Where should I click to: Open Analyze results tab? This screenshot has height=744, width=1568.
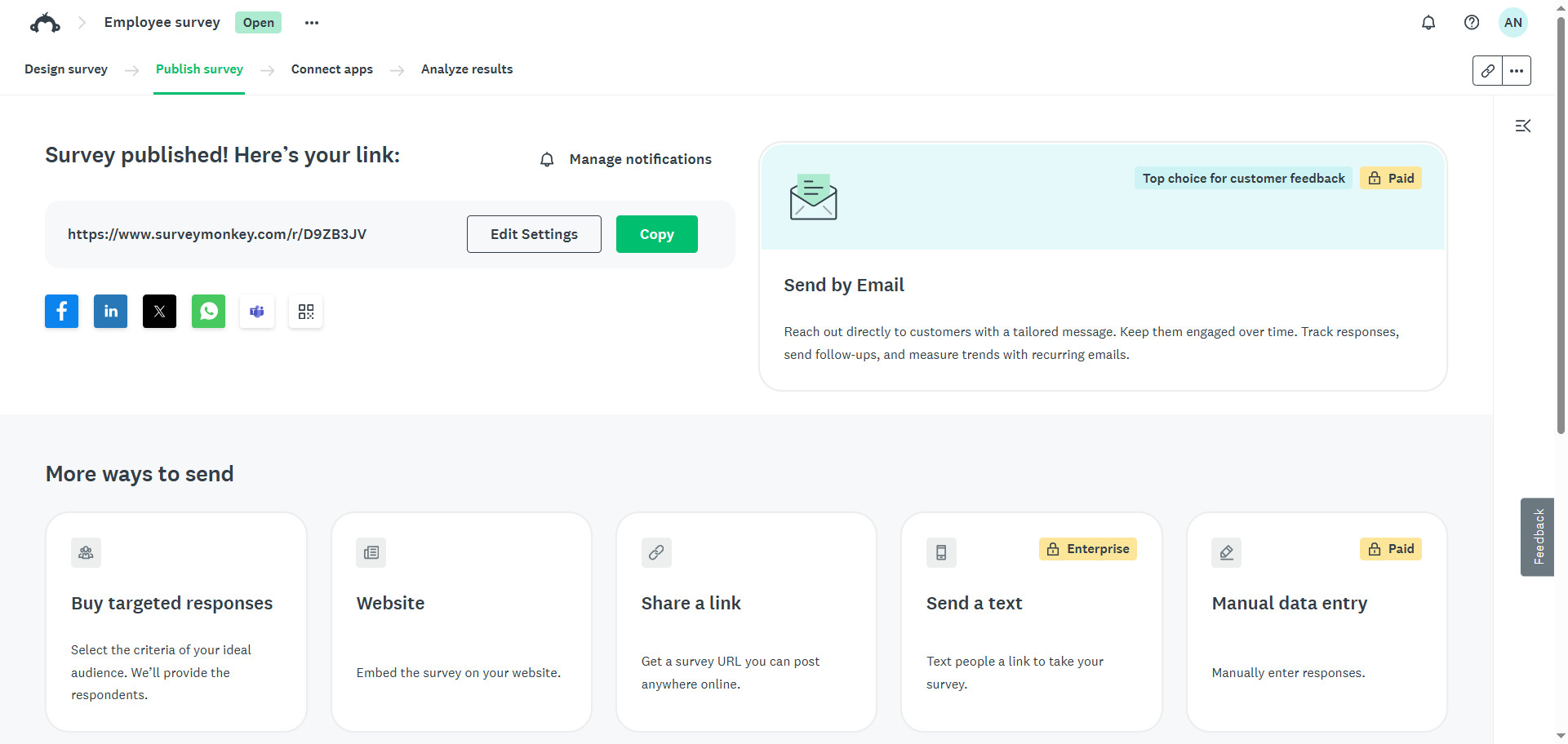click(x=467, y=69)
